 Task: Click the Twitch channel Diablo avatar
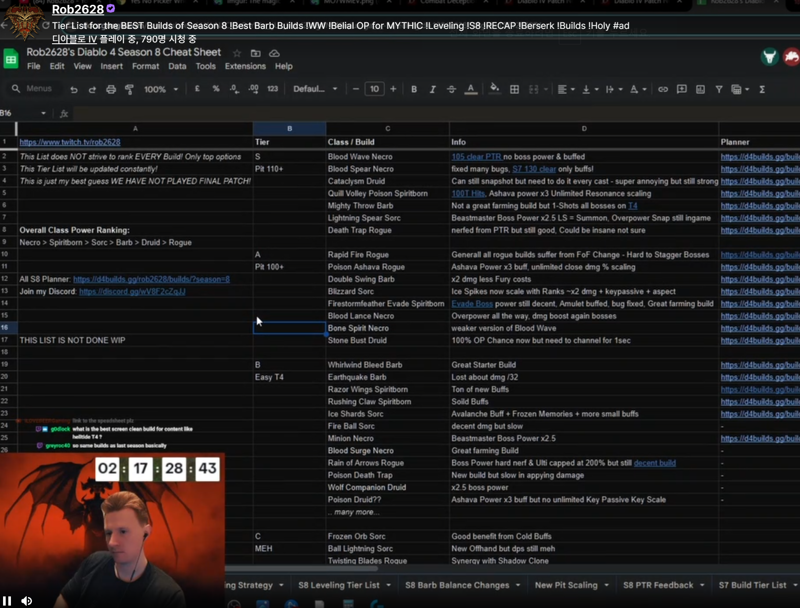click(23, 21)
